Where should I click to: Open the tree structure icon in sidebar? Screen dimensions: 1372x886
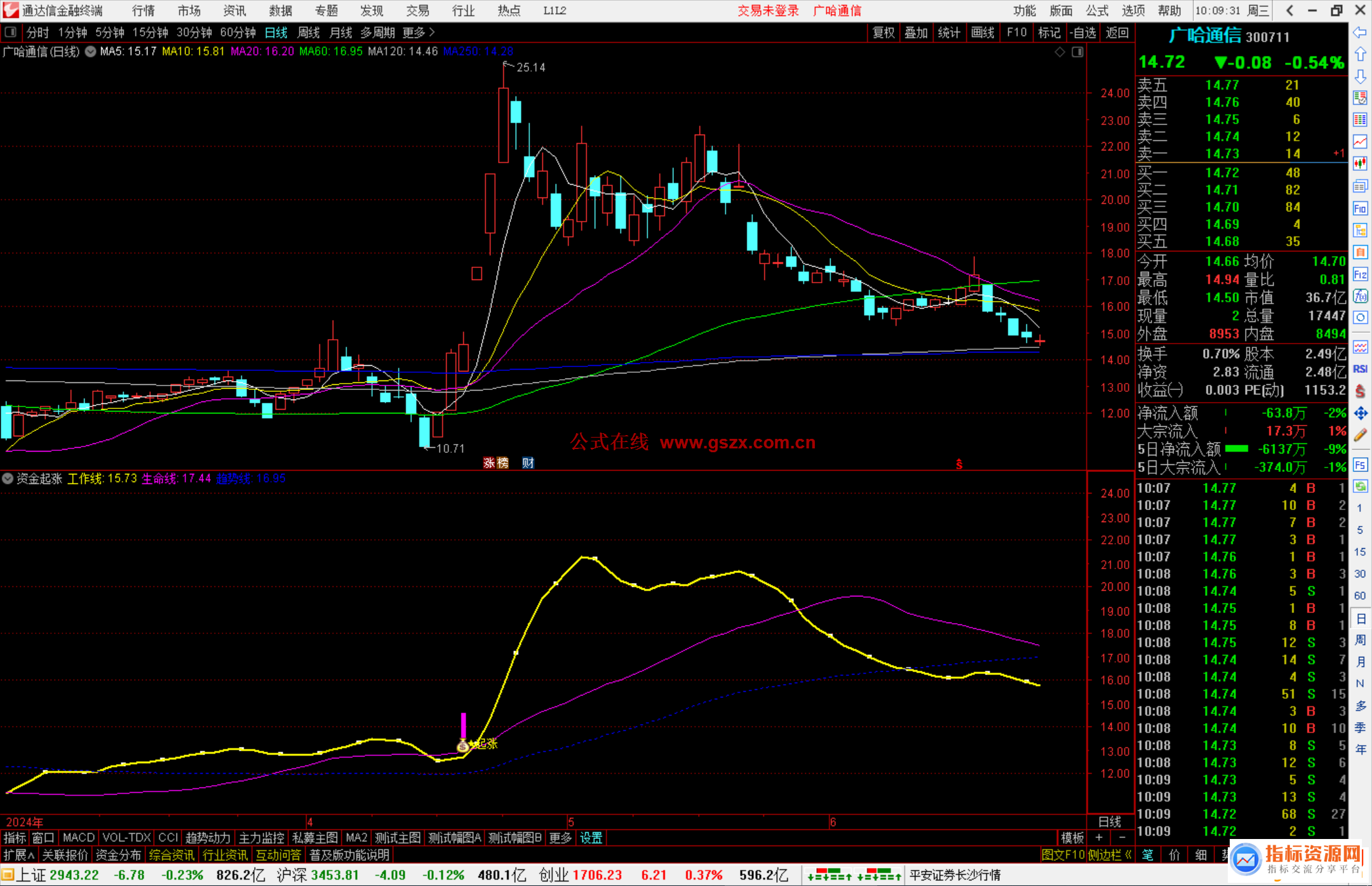[1360, 230]
